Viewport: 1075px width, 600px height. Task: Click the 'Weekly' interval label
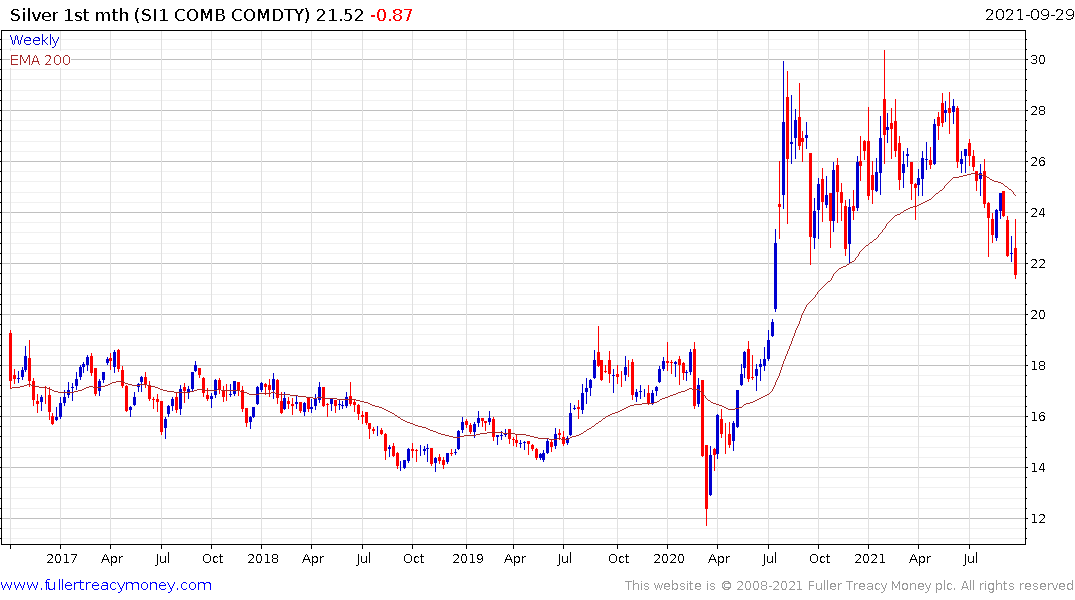click(34, 40)
